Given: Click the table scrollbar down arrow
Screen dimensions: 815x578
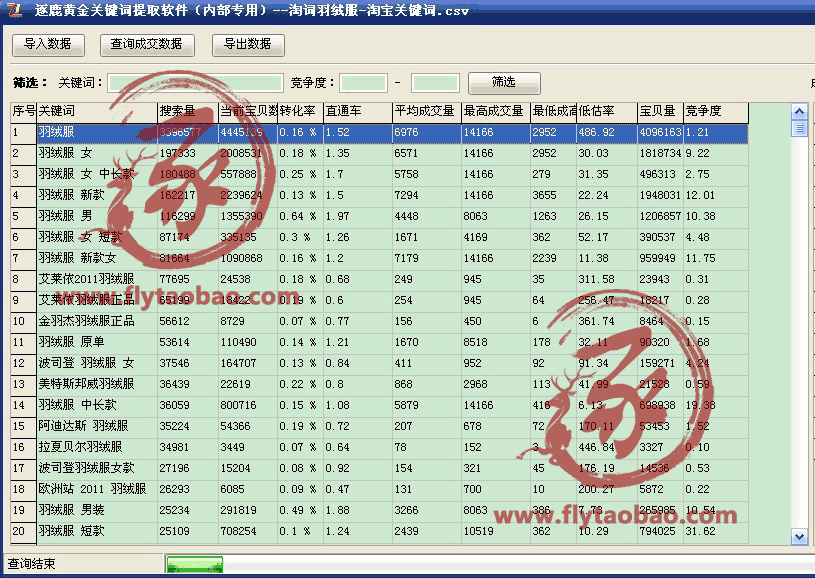Looking at the screenshot, I should click(x=799, y=536).
